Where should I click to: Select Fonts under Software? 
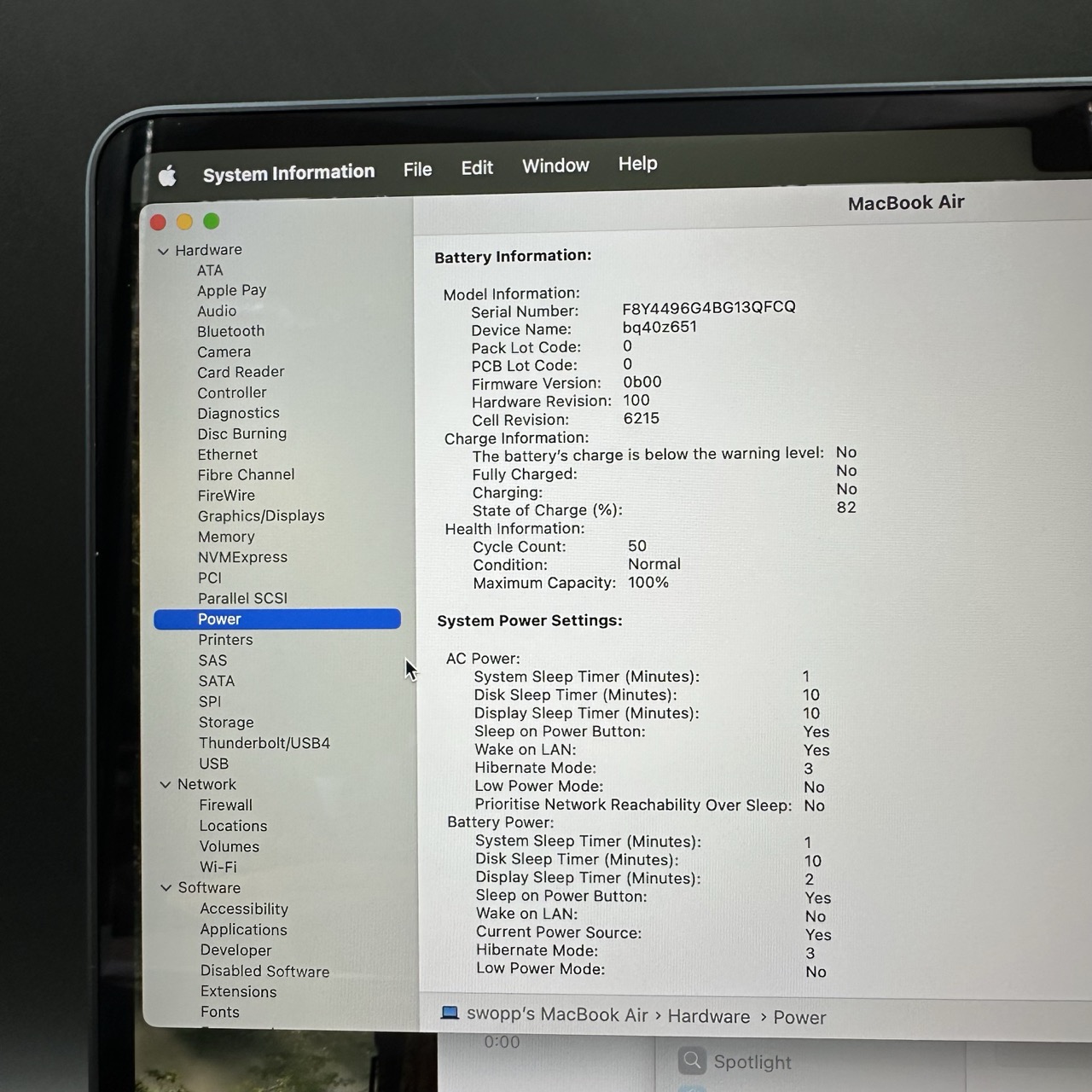click(219, 1012)
